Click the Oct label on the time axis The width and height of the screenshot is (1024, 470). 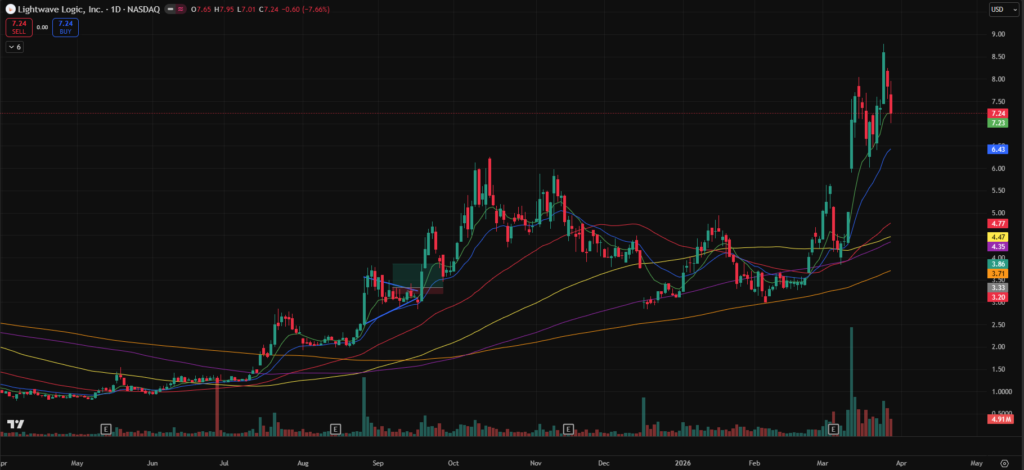453,464
